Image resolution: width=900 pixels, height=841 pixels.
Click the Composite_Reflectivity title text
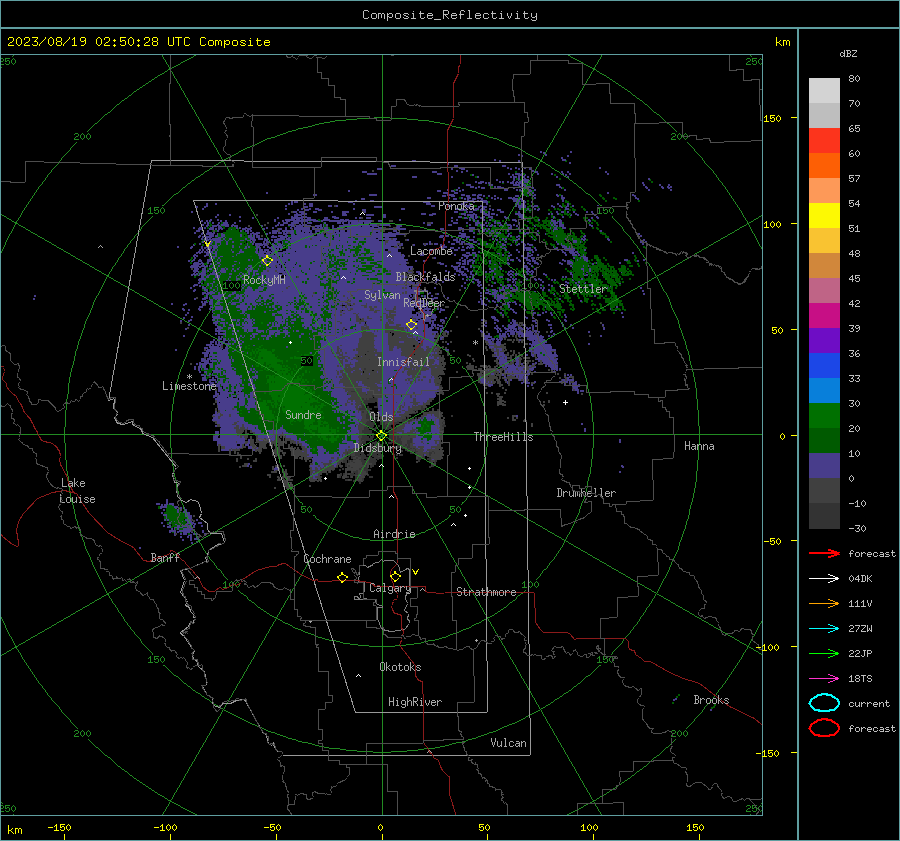coord(450,15)
